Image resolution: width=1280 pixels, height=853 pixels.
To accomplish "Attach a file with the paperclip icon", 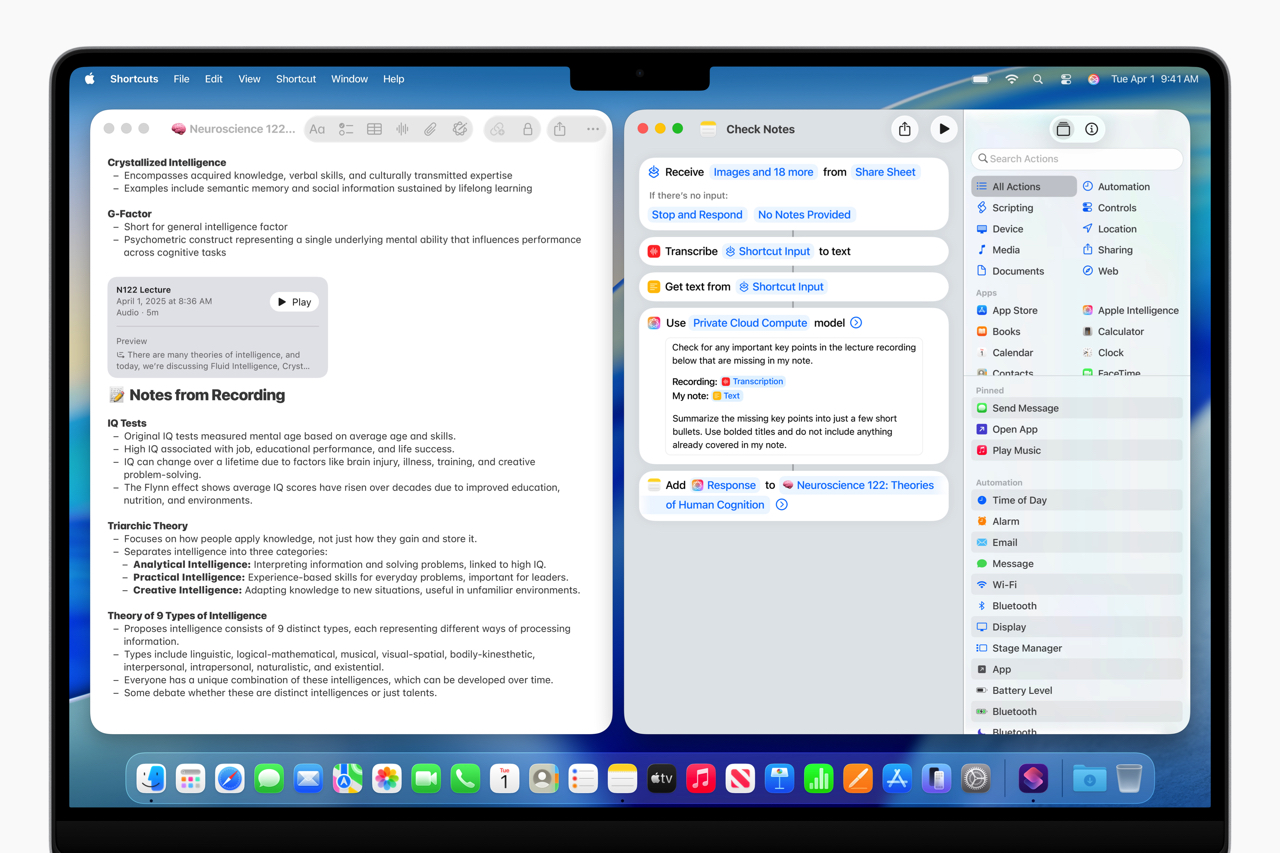I will tap(430, 129).
